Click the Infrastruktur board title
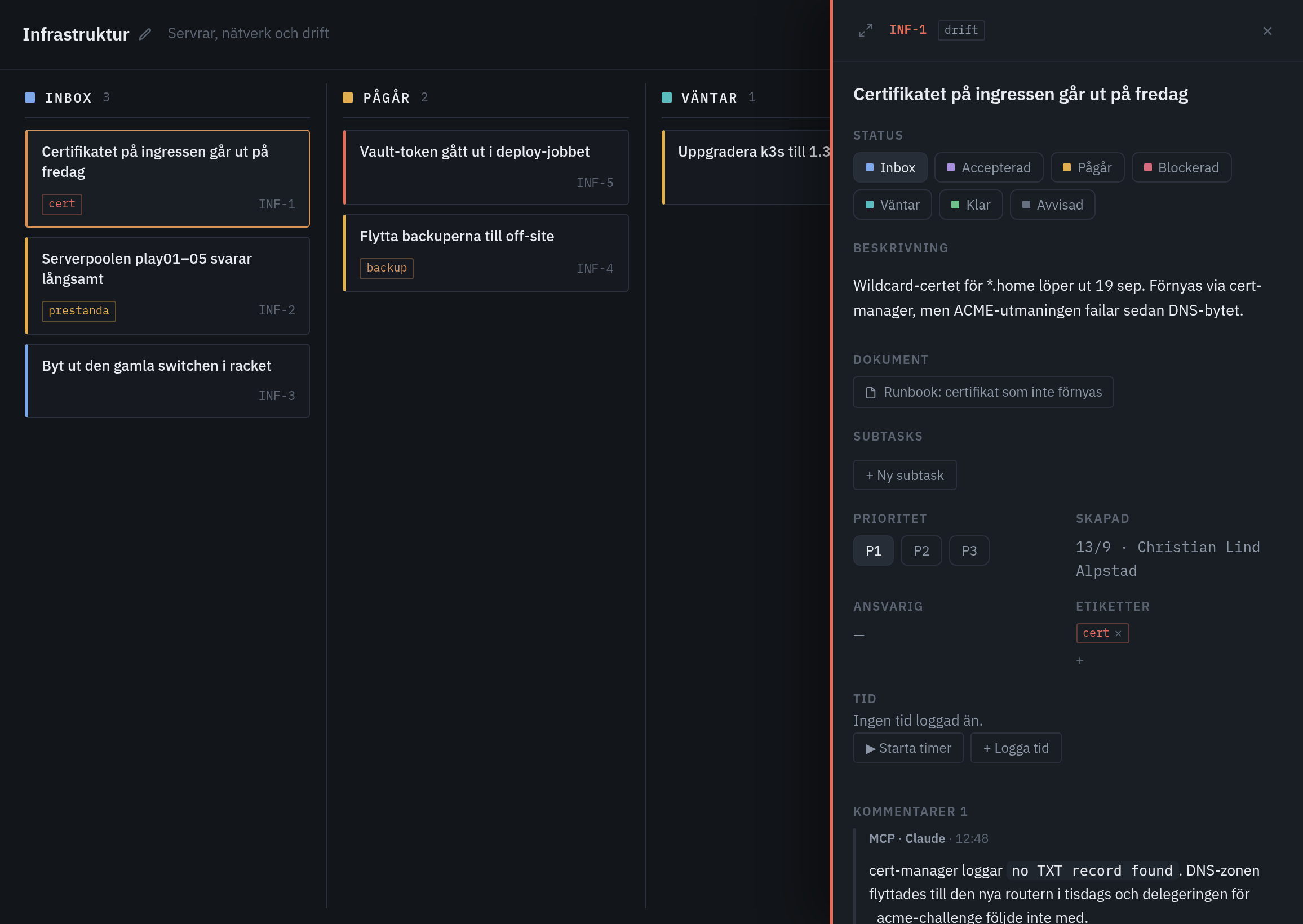1303x924 pixels. click(x=76, y=34)
